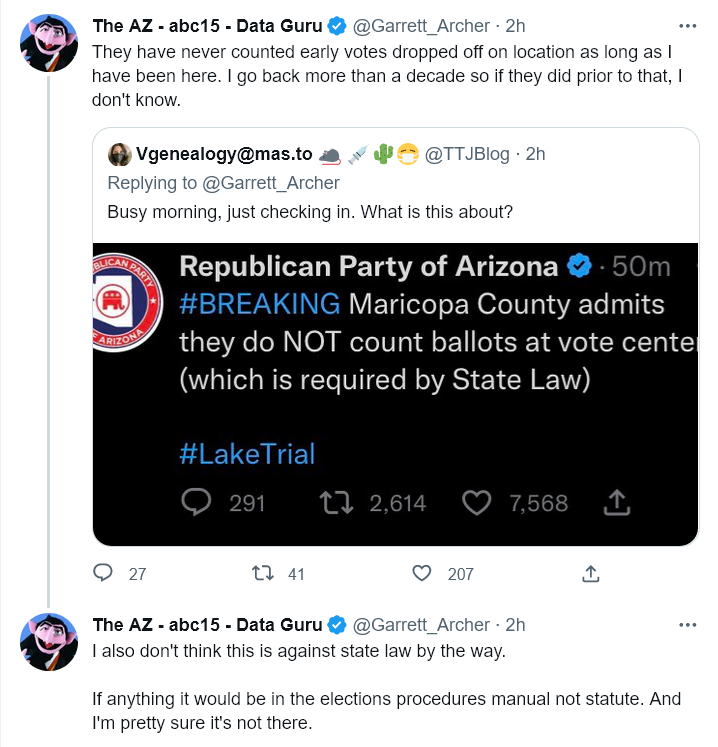Click quoted tweet's small profile avatar
Image resolution: width=718 pixels, height=747 pixels.
[120, 154]
